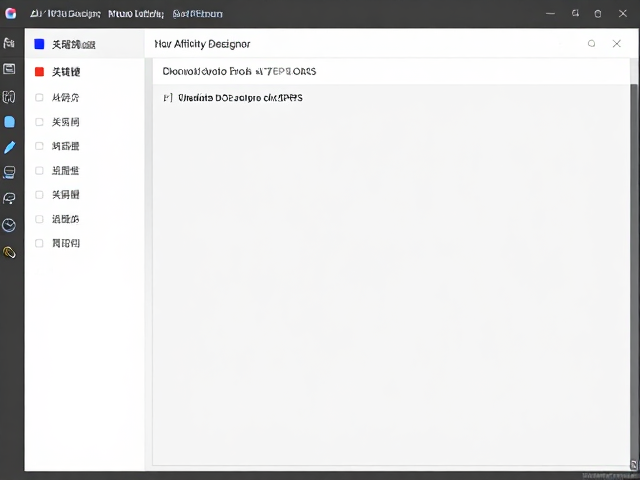
Task: Open the round clock icon in dark sidebar
Action: pos(9,225)
